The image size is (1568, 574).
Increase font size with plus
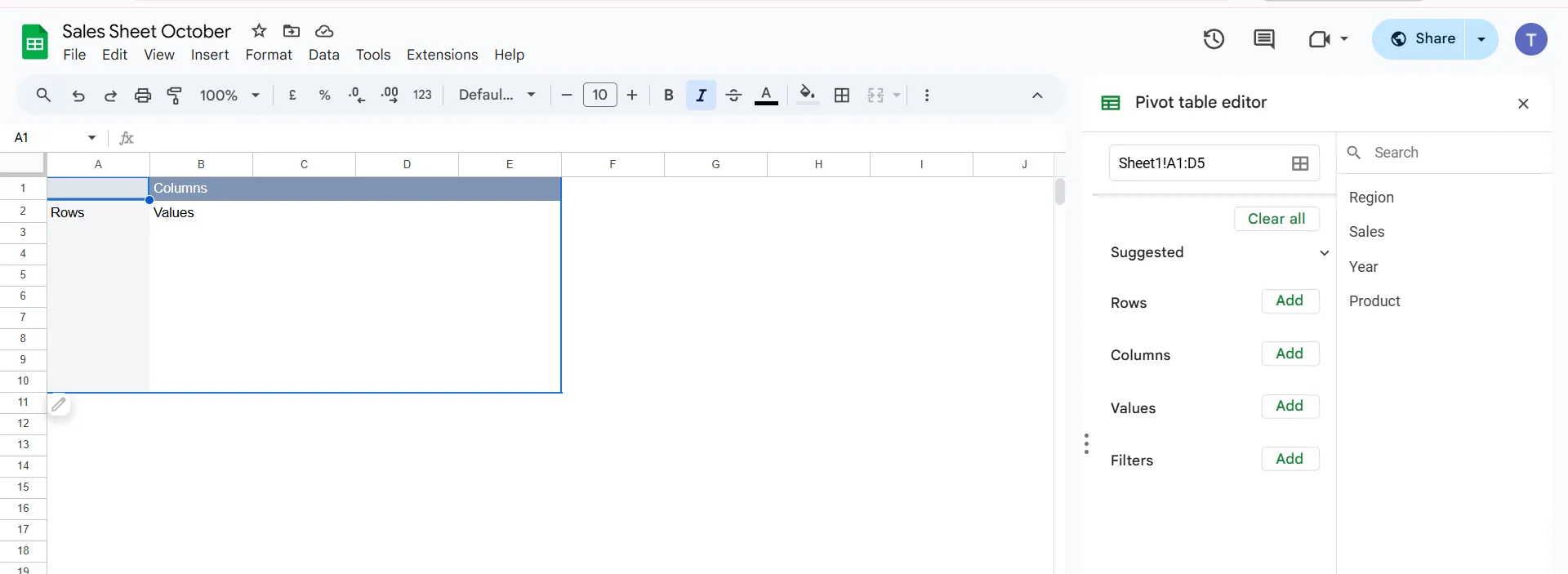click(632, 95)
